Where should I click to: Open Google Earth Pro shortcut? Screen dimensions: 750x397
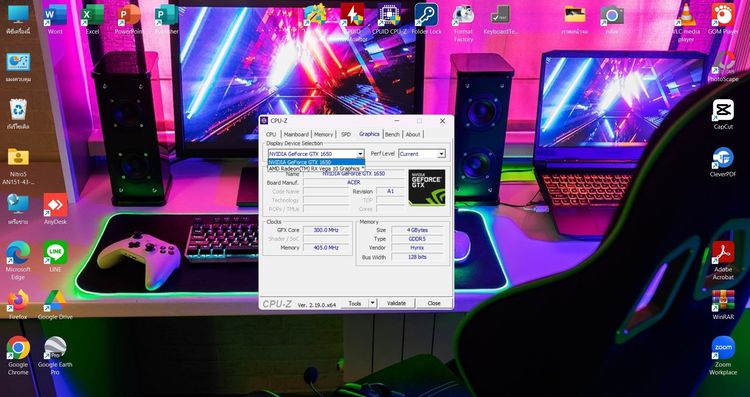click(x=55, y=355)
